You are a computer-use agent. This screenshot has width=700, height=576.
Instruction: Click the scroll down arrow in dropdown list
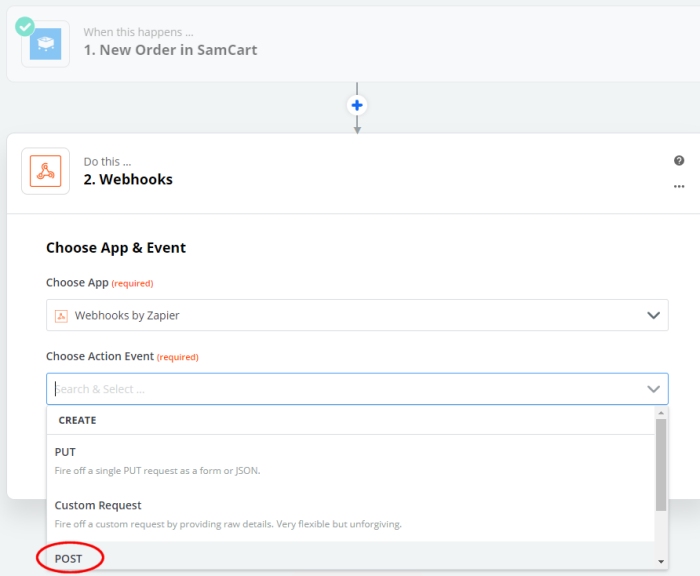pyautogui.click(x=661, y=562)
